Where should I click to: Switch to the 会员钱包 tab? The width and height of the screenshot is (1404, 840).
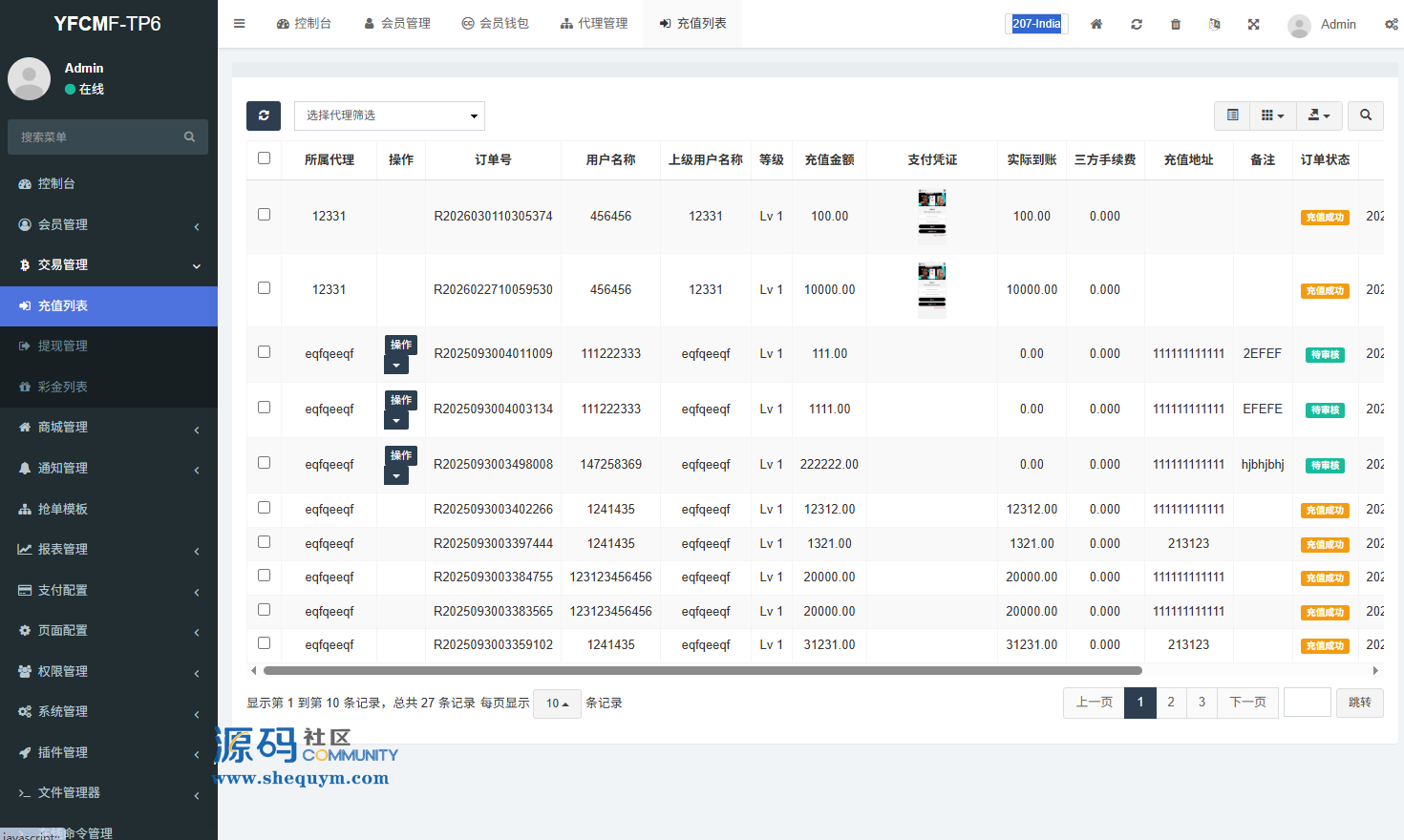495,24
